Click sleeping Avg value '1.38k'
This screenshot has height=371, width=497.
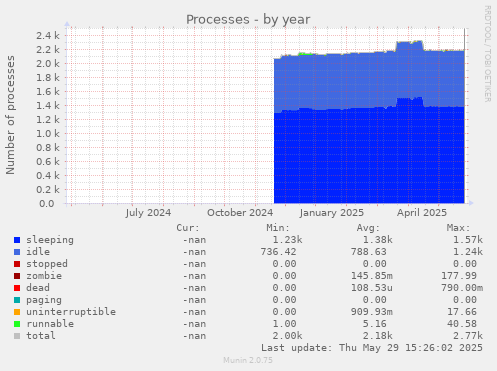(x=378, y=240)
